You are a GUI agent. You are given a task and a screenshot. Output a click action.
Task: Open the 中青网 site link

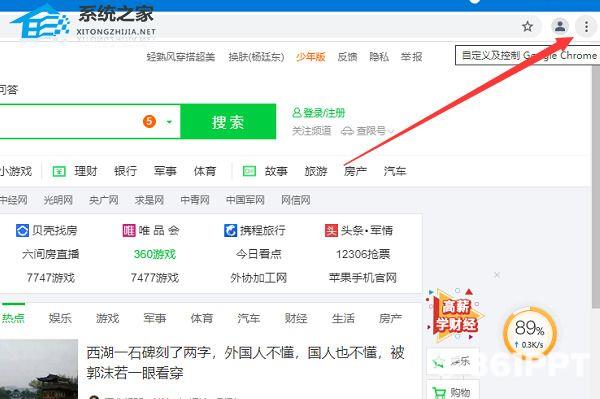(195, 200)
